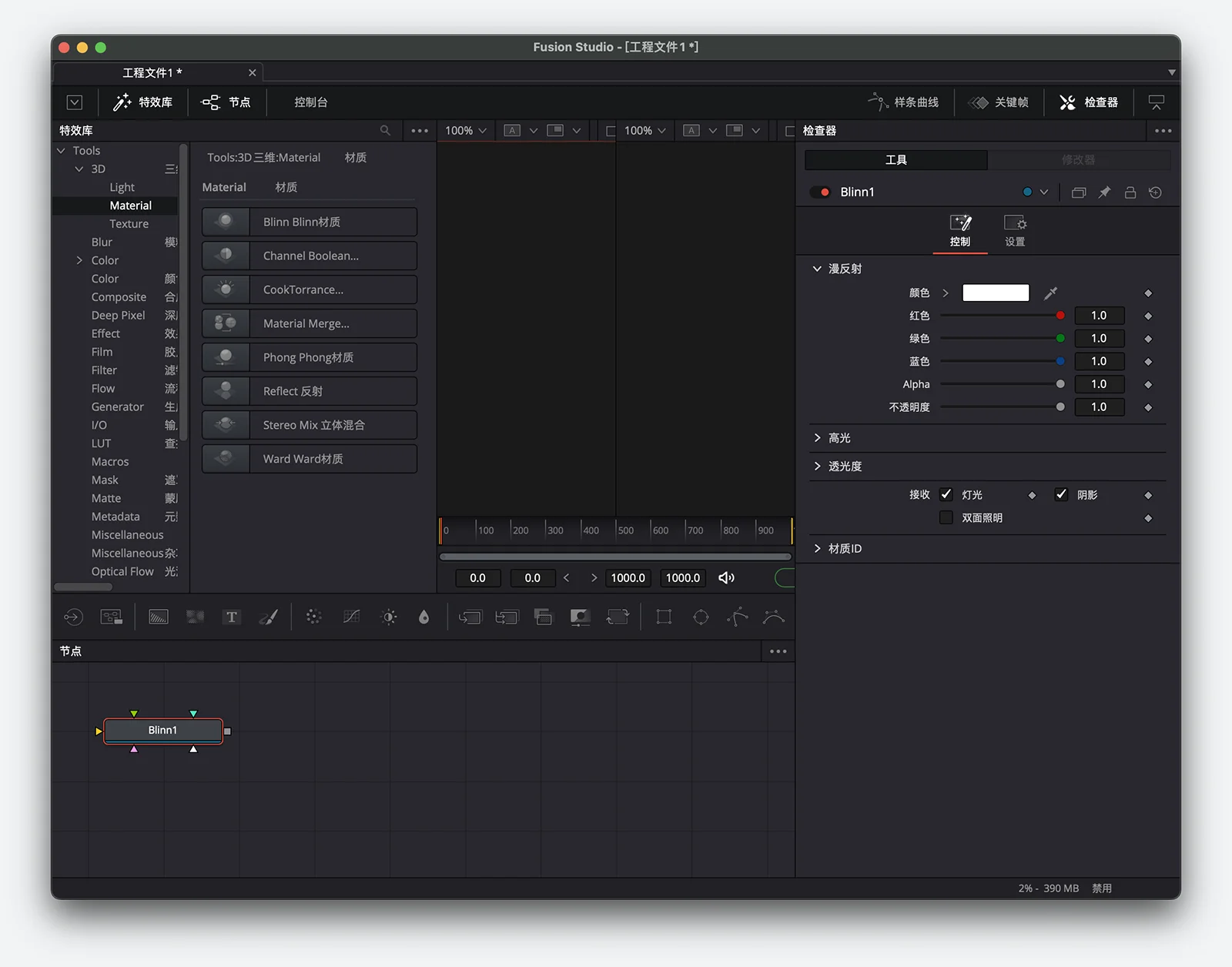Collapse the 3D category in tree

pos(79,169)
